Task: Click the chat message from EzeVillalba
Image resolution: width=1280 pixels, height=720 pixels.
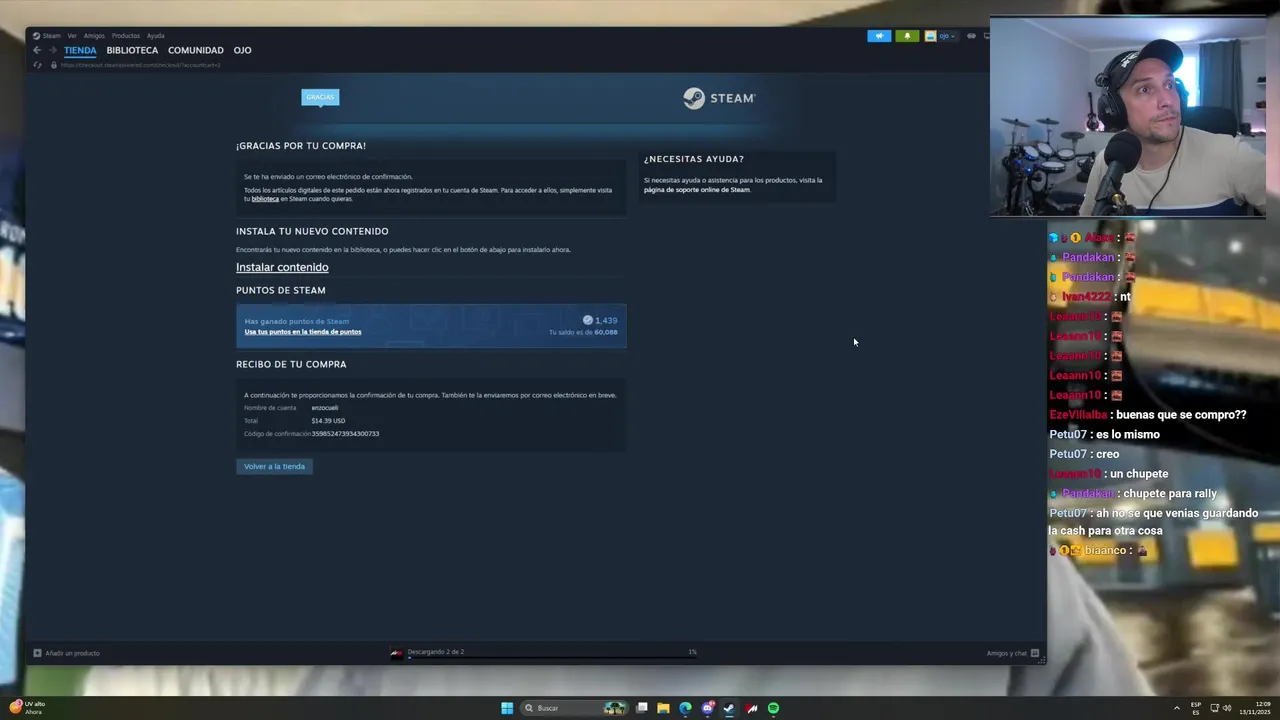Action: pos(1148,415)
